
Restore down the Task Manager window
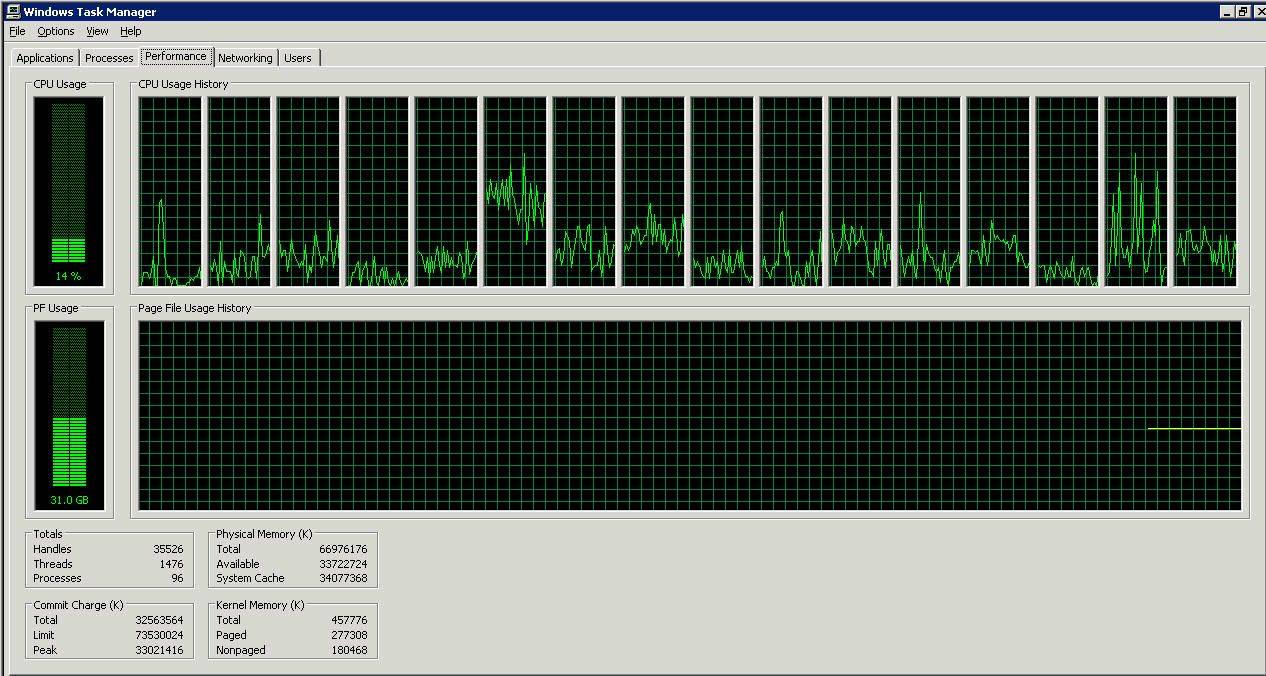click(x=1242, y=12)
